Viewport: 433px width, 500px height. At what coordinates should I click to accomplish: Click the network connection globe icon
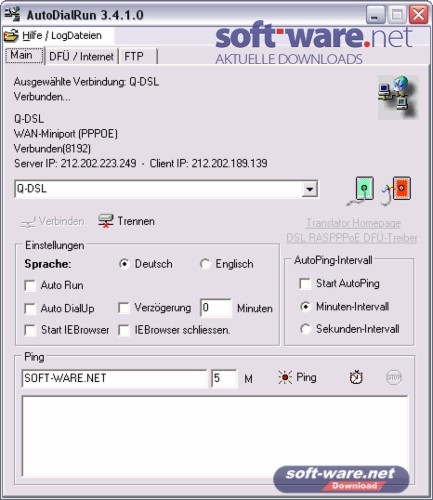click(x=398, y=97)
